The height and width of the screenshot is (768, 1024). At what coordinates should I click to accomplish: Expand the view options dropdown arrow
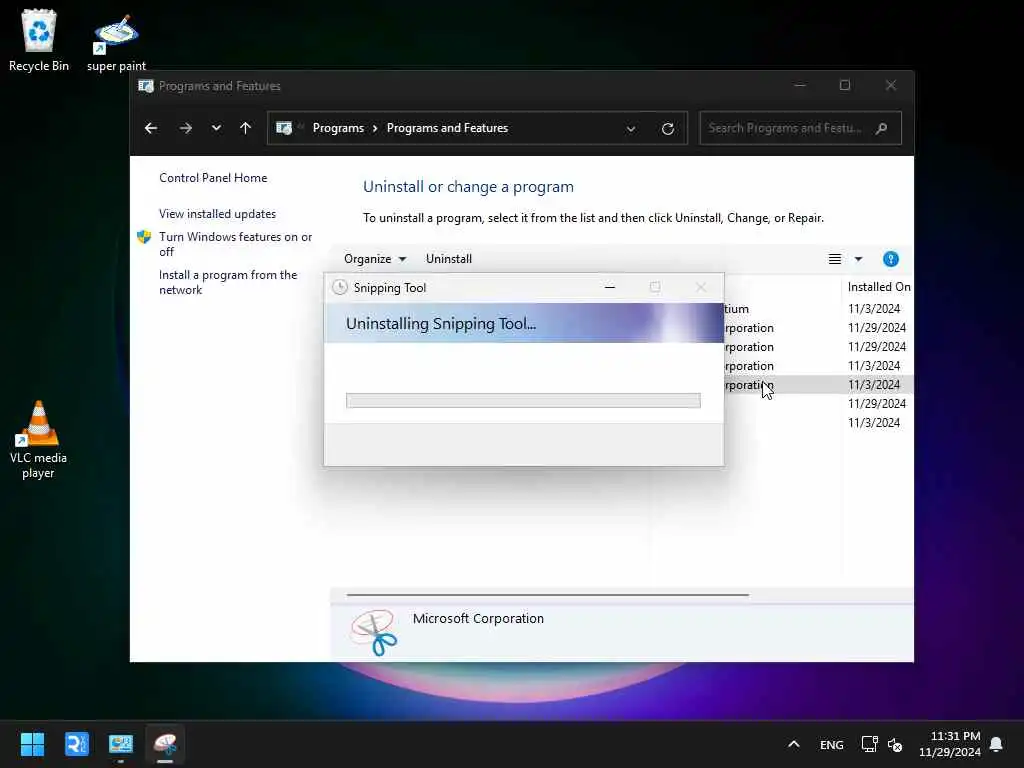click(859, 259)
